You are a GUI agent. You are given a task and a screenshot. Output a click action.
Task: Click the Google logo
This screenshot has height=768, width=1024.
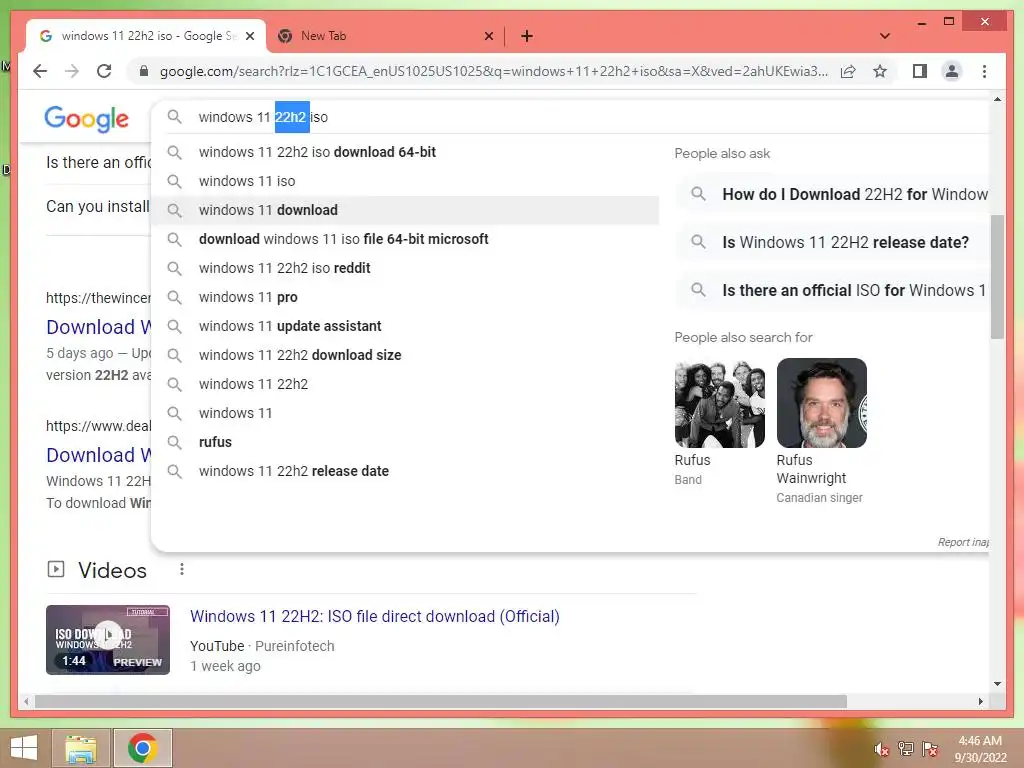pyautogui.click(x=86, y=119)
